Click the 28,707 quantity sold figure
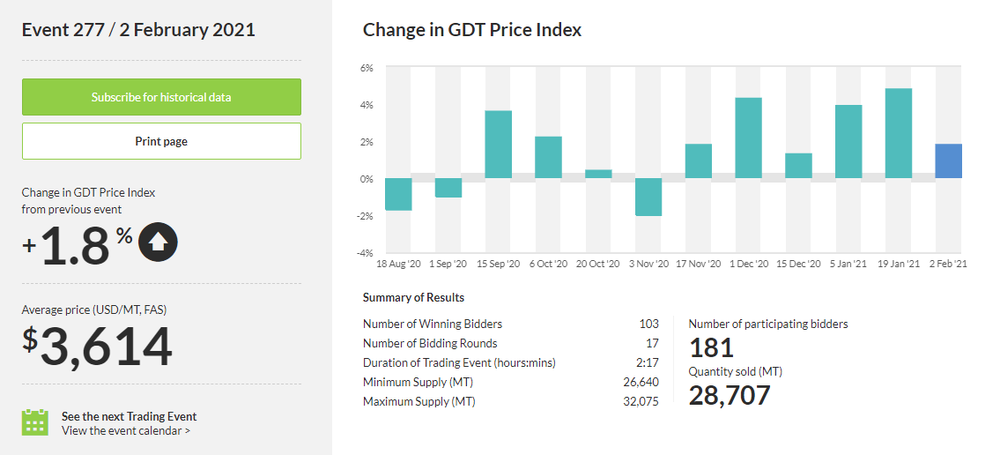1000x455 pixels. point(729,395)
